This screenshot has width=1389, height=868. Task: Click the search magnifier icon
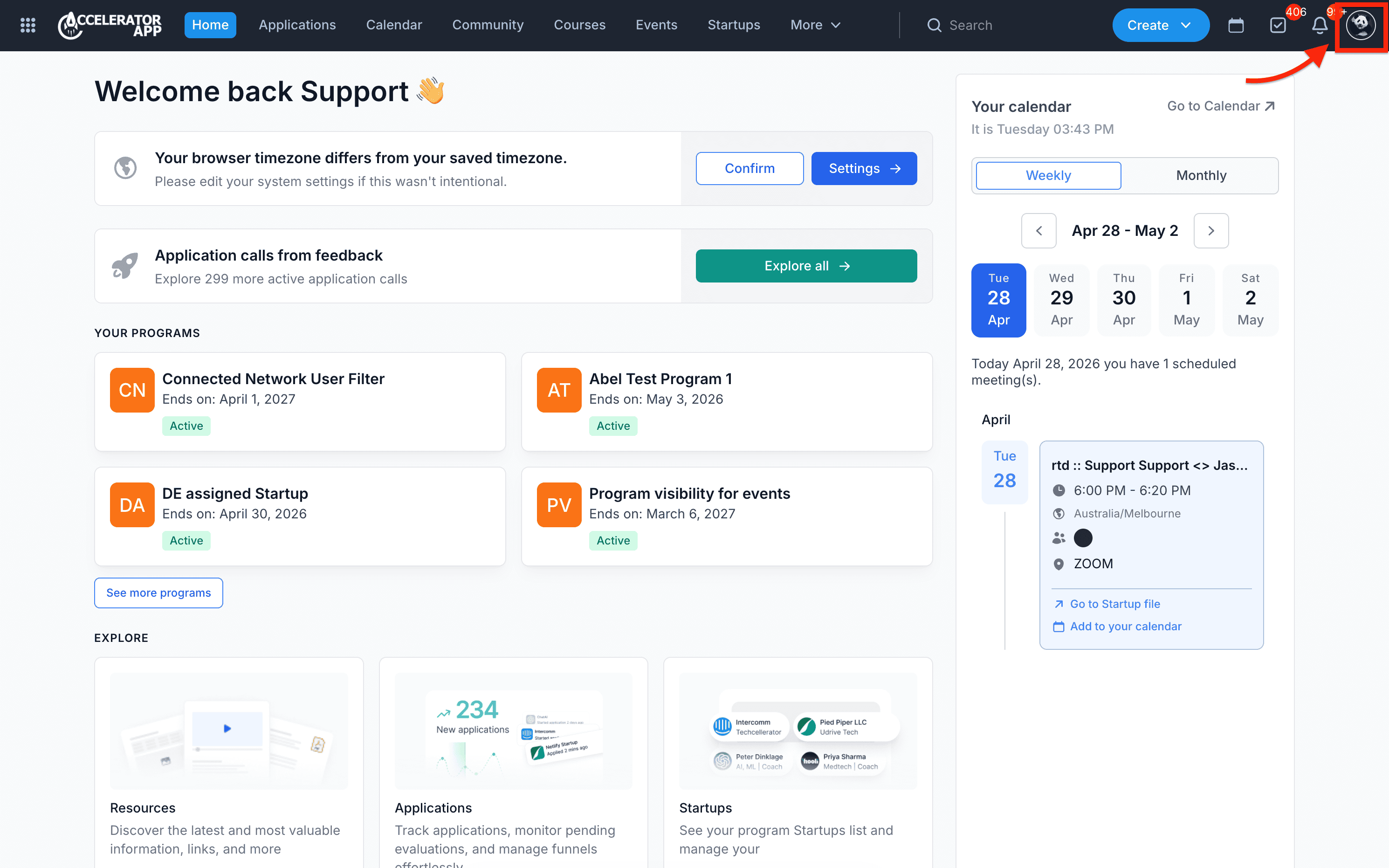tap(934, 25)
